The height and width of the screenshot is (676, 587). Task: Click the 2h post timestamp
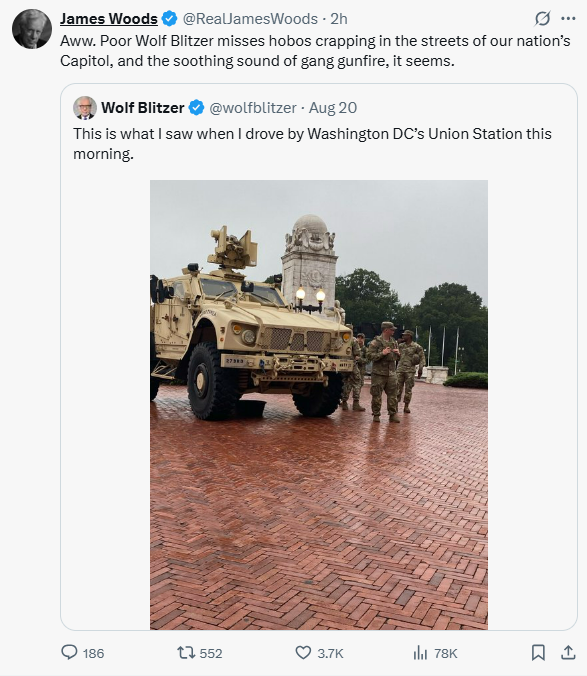(x=339, y=19)
